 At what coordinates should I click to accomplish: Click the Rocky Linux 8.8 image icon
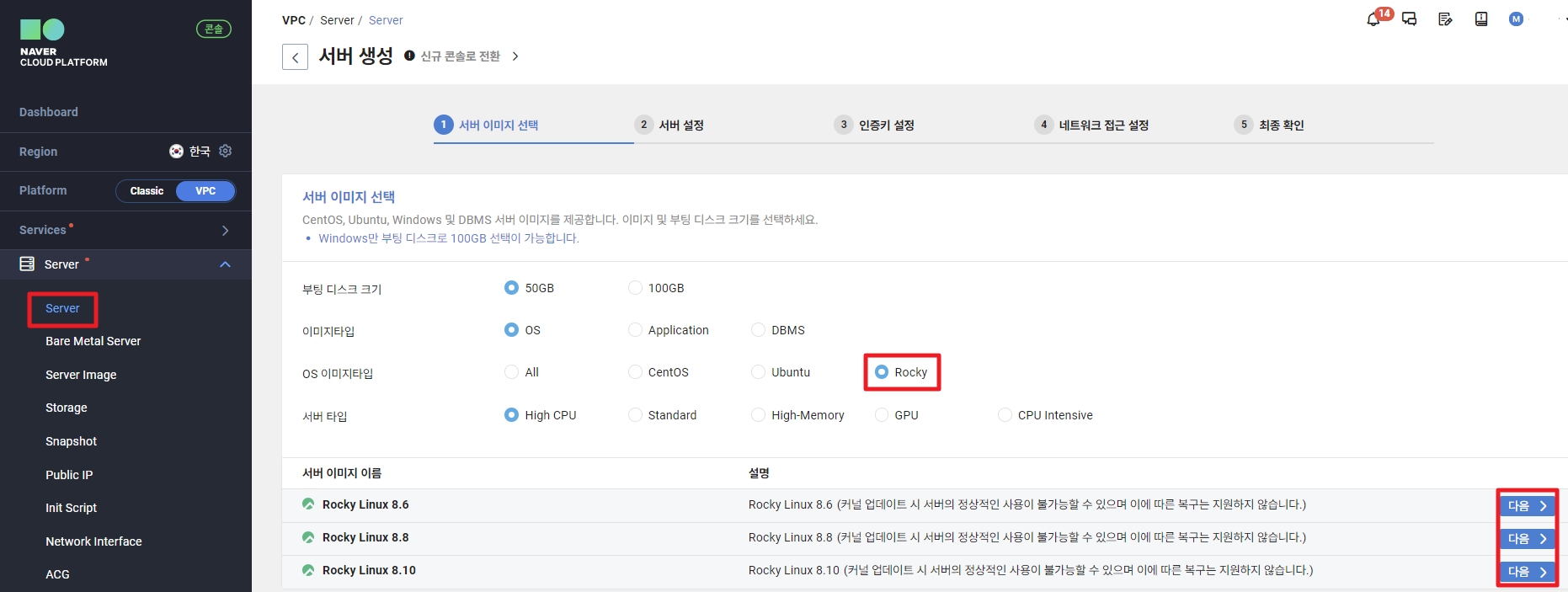coord(308,536)
